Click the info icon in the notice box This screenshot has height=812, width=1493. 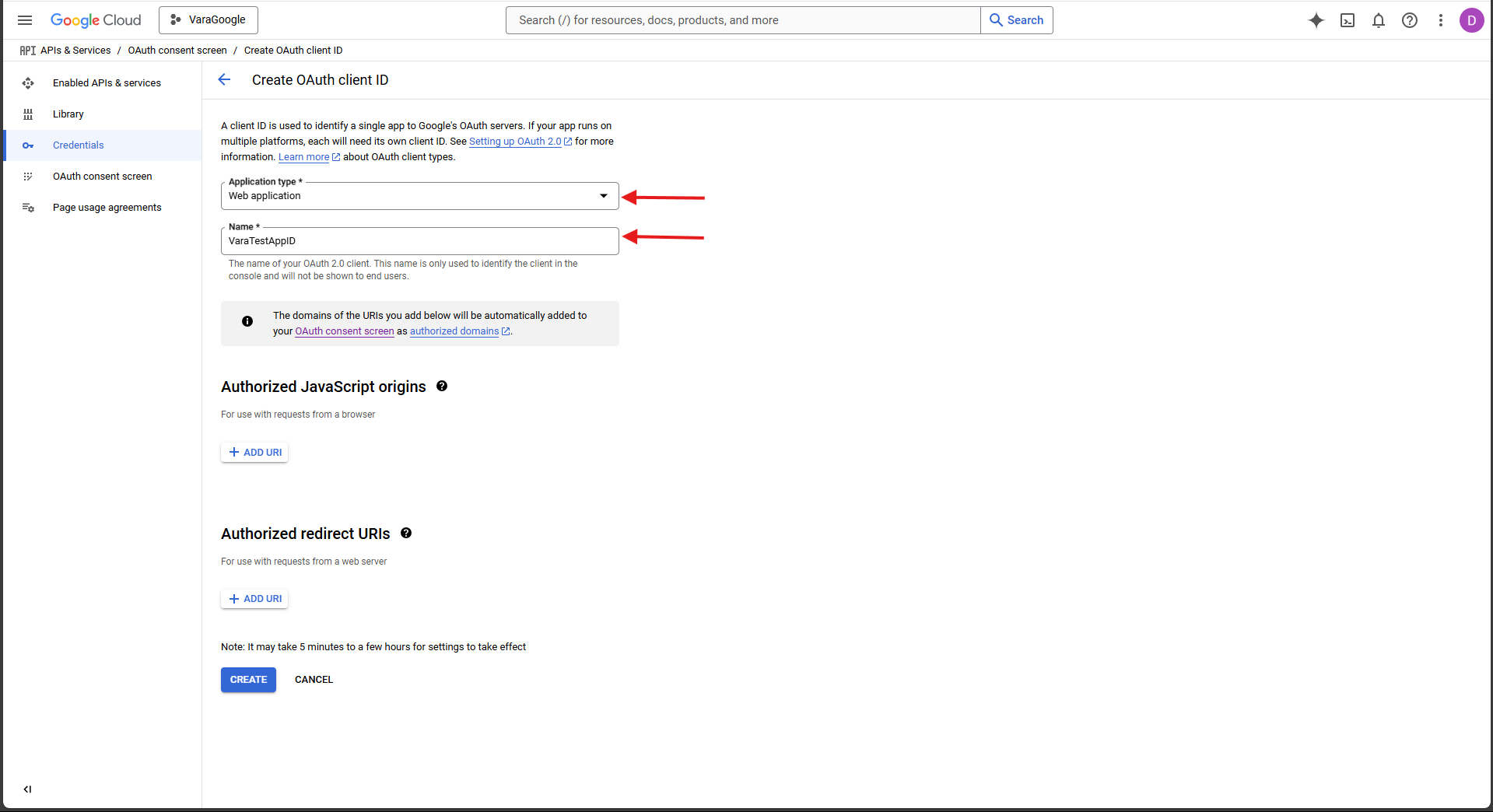tap(247, 321)
